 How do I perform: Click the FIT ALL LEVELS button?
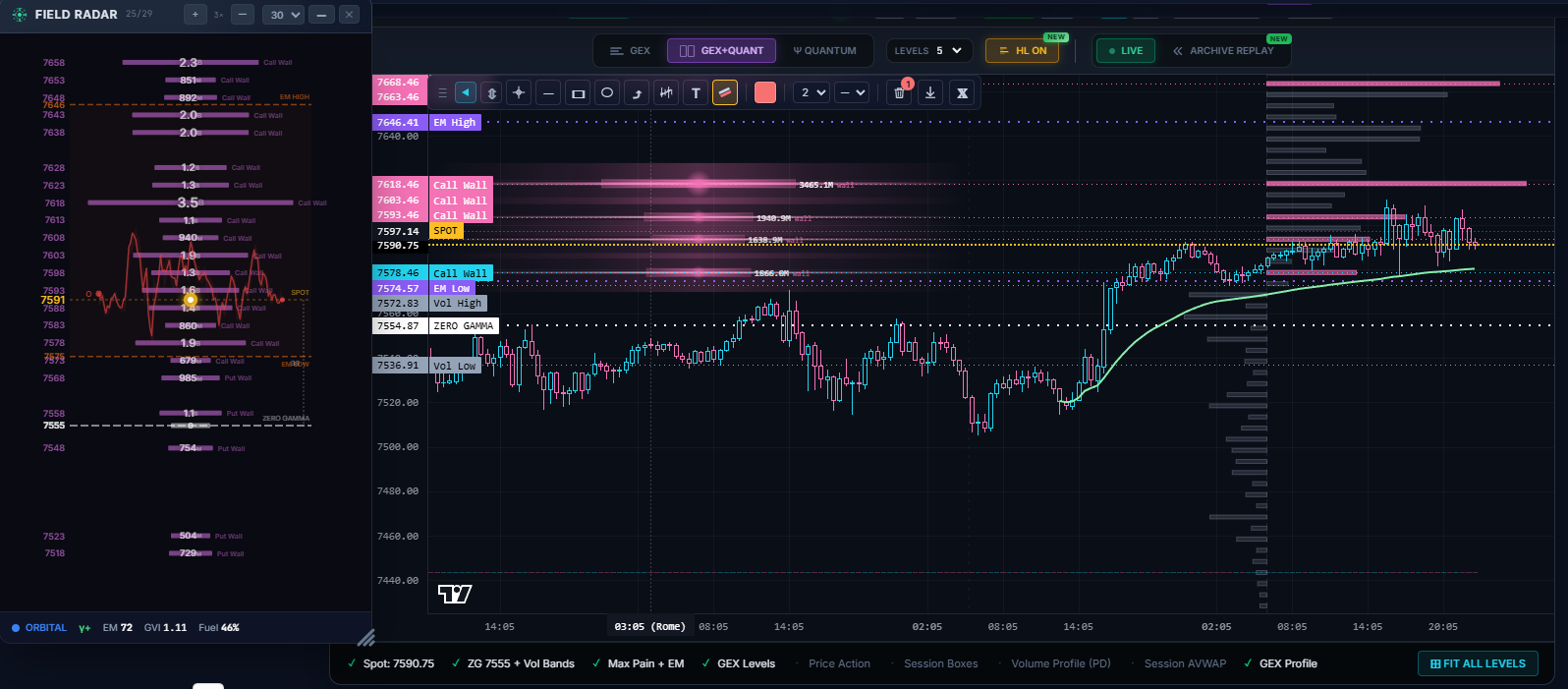point(1478,663)
